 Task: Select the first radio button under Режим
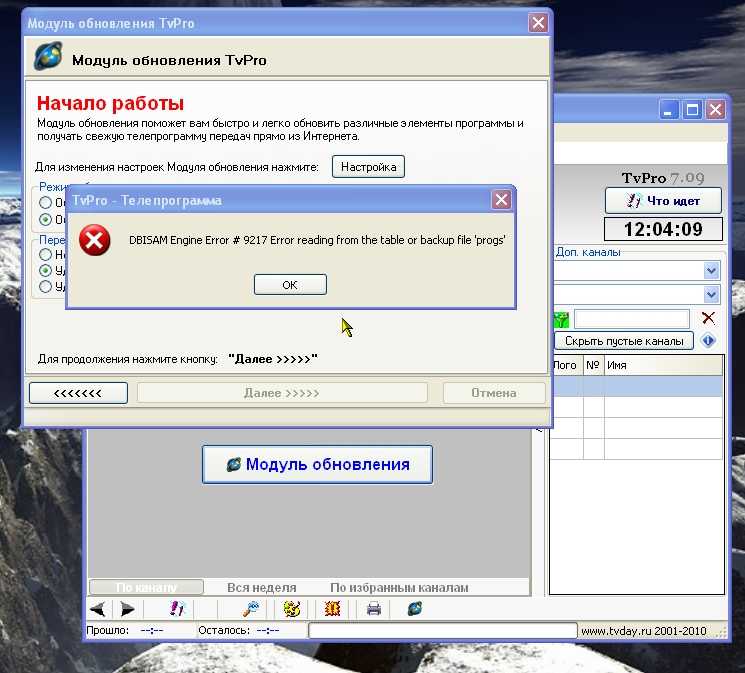(46, 202)
